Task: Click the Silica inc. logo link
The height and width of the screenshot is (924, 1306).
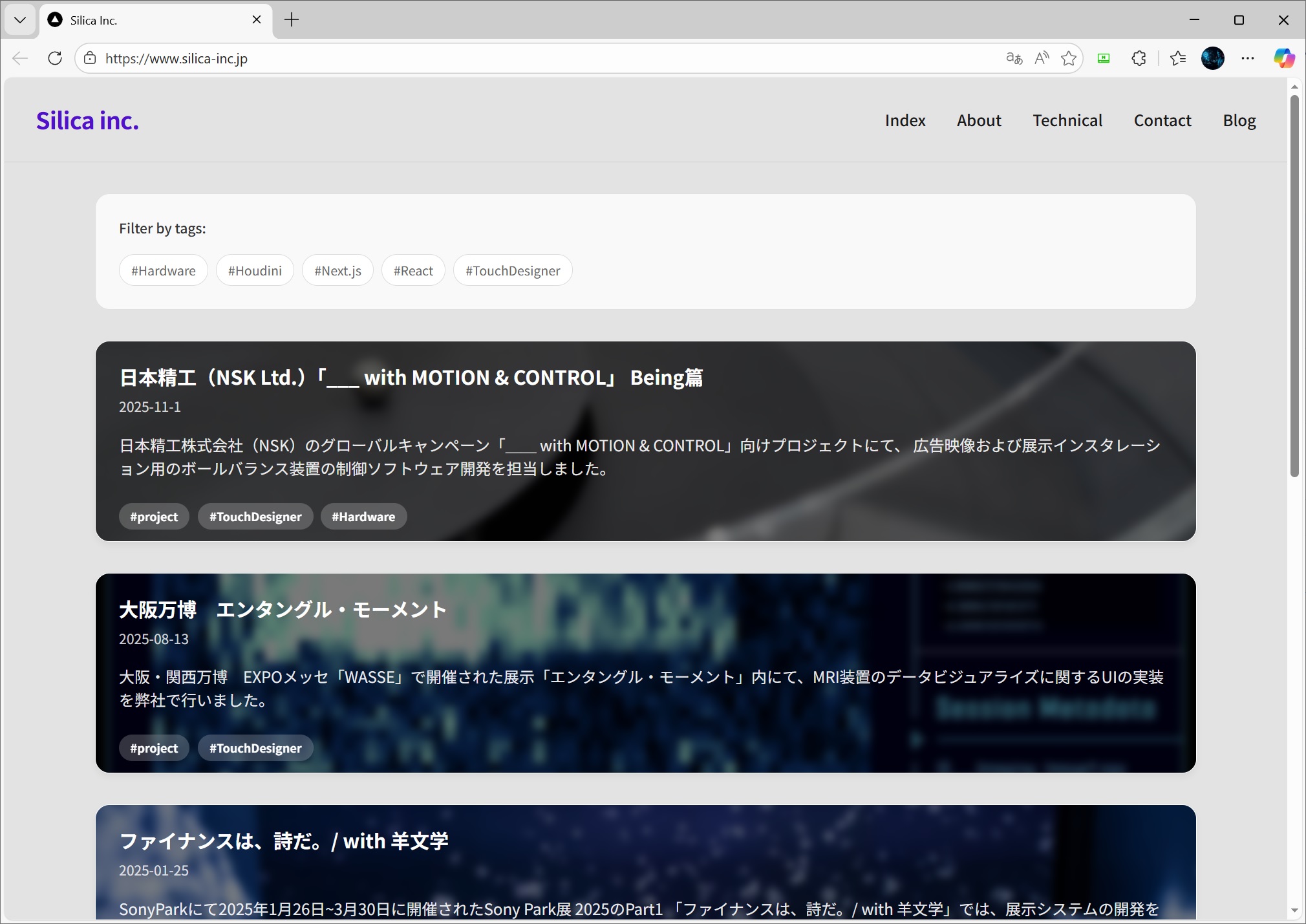Action: [x=87, y=120]
